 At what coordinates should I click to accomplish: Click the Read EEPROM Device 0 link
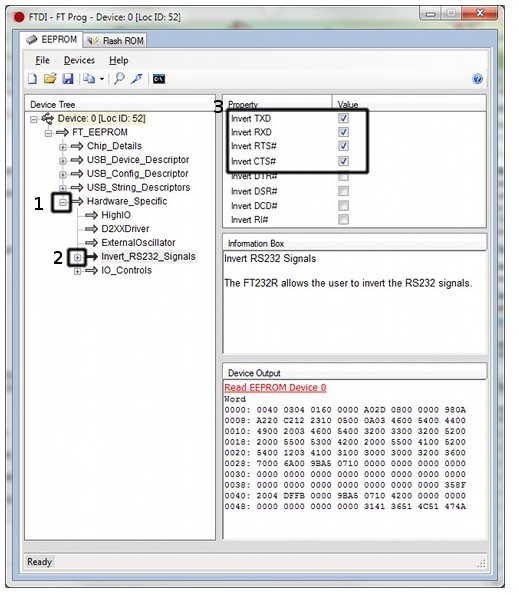(275, 387)
